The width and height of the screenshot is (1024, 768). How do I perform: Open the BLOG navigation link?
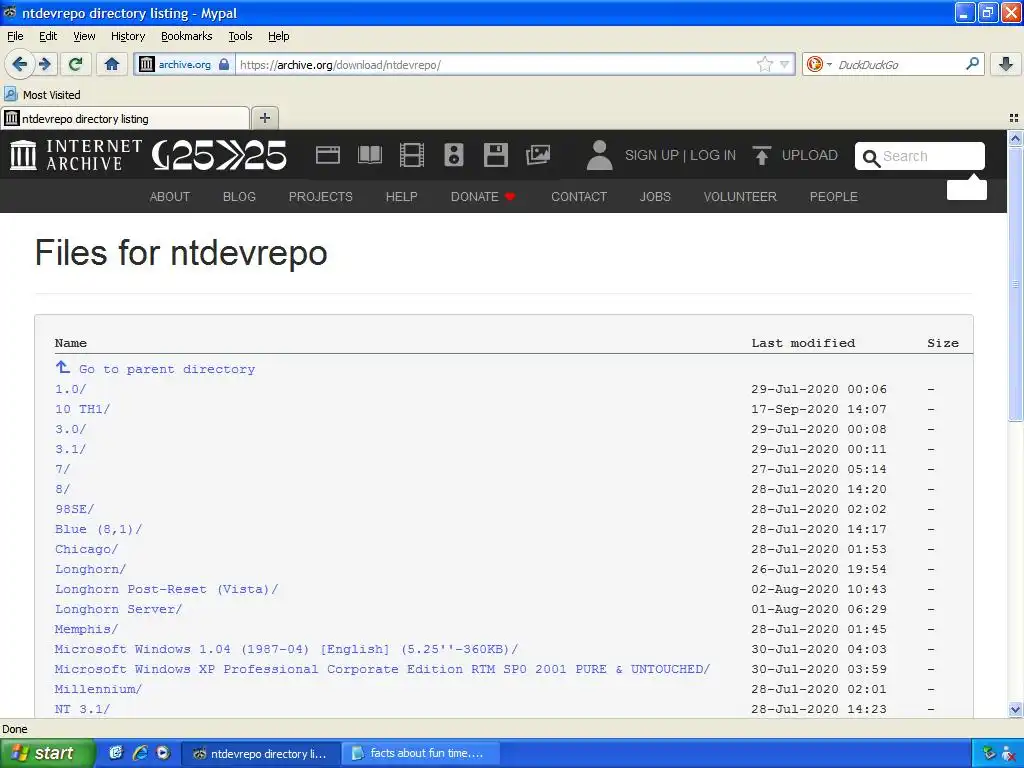239,197
